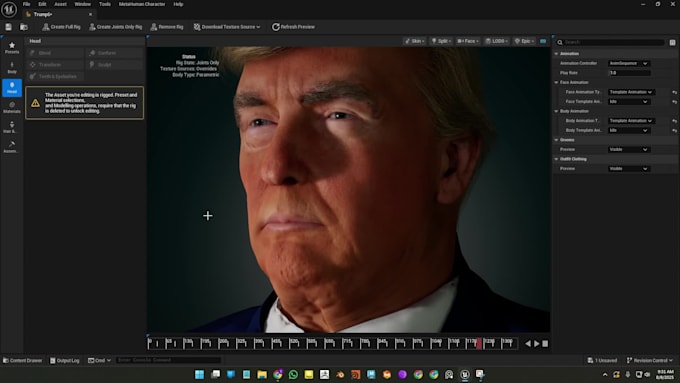Open the Body Template Animation dropdown
Image resolution: width=680 pixels, height=383 pixels.
pyautogui.click(x=628, y=130)
